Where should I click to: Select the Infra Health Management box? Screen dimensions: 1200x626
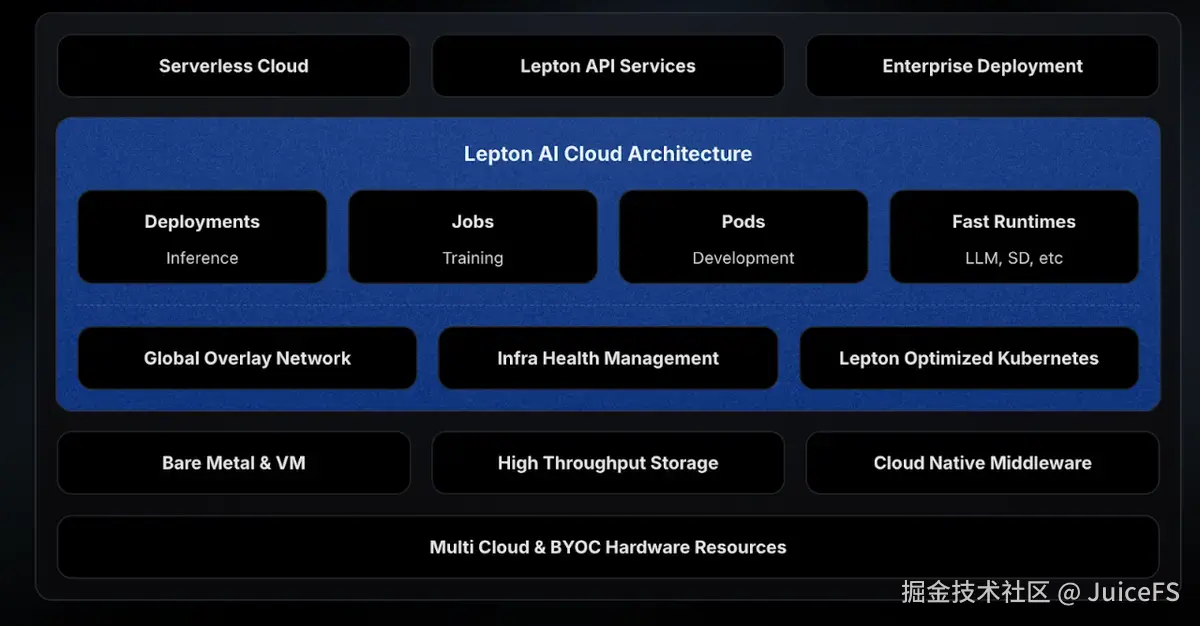click(x=608, y=358)
